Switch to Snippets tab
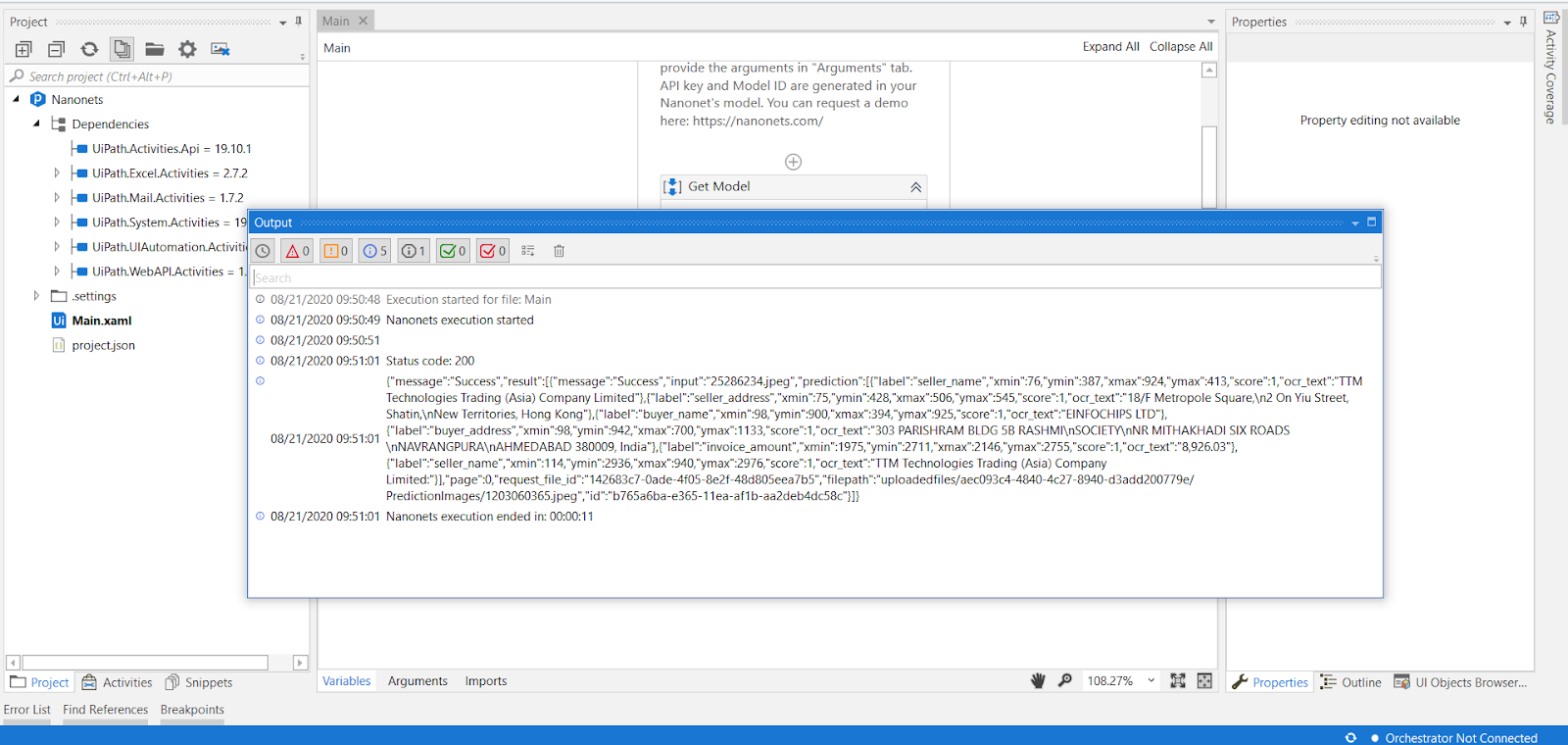1568x745 pixels. pyautogui.click(x=199, y=682)
